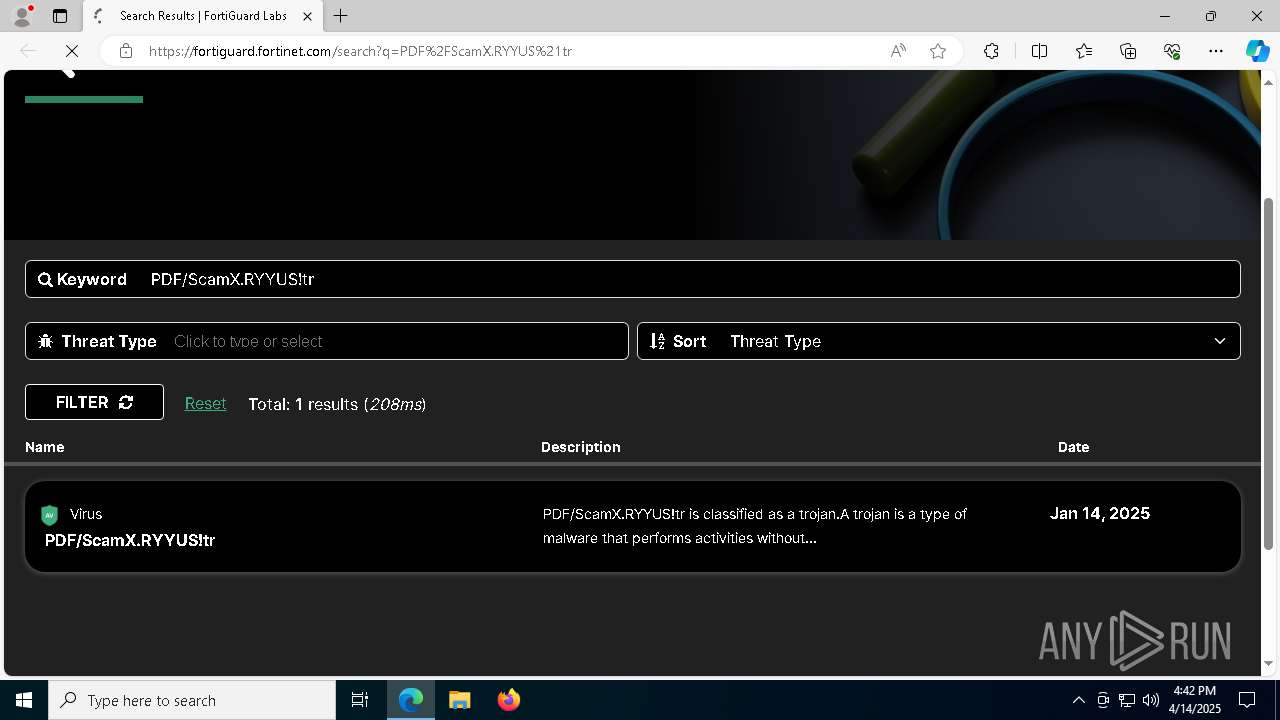Click the Virus shield icon

tap(49, 515)
